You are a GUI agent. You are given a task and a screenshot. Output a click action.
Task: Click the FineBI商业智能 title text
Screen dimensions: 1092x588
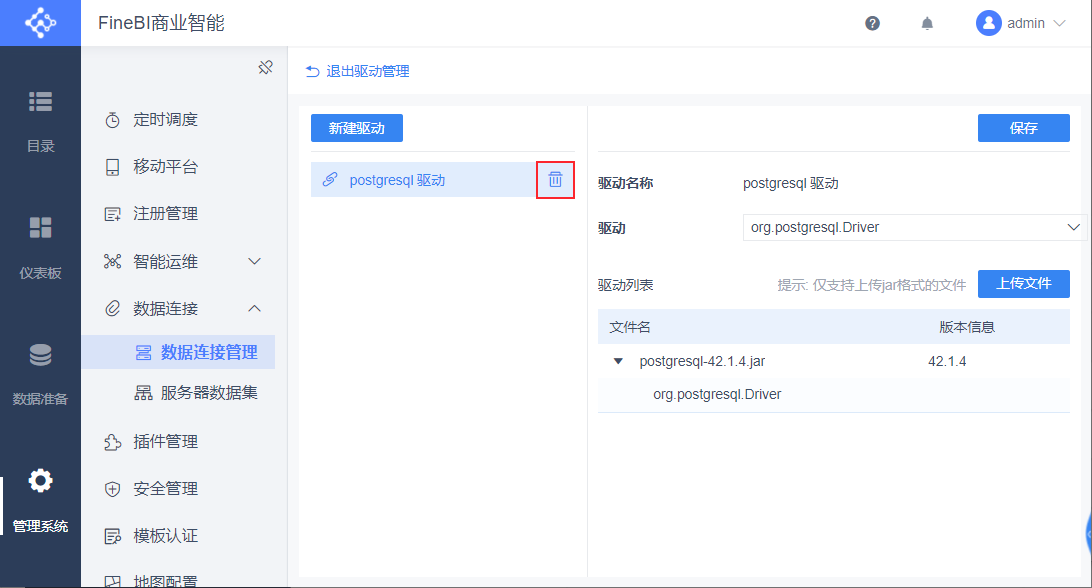pos(161,23)
